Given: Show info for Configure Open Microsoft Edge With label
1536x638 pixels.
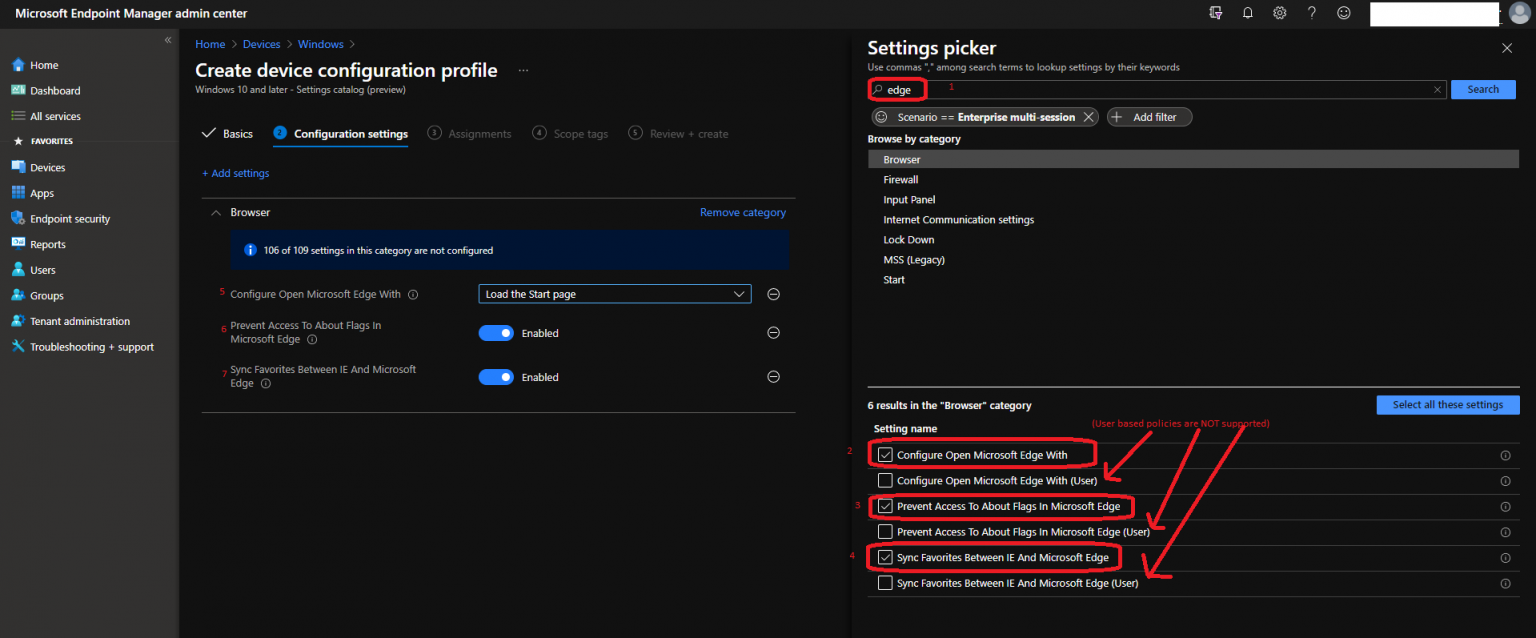Looking at the screenshot, I should [413, 295].
